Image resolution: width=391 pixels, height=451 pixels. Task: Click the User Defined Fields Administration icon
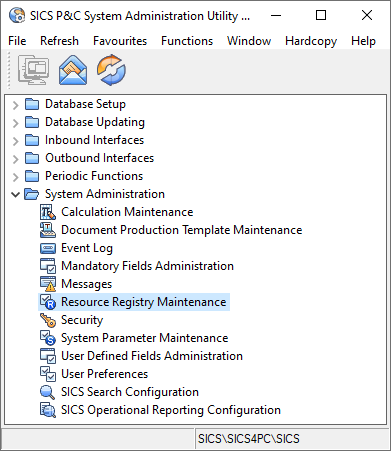(x=48, y=356)
